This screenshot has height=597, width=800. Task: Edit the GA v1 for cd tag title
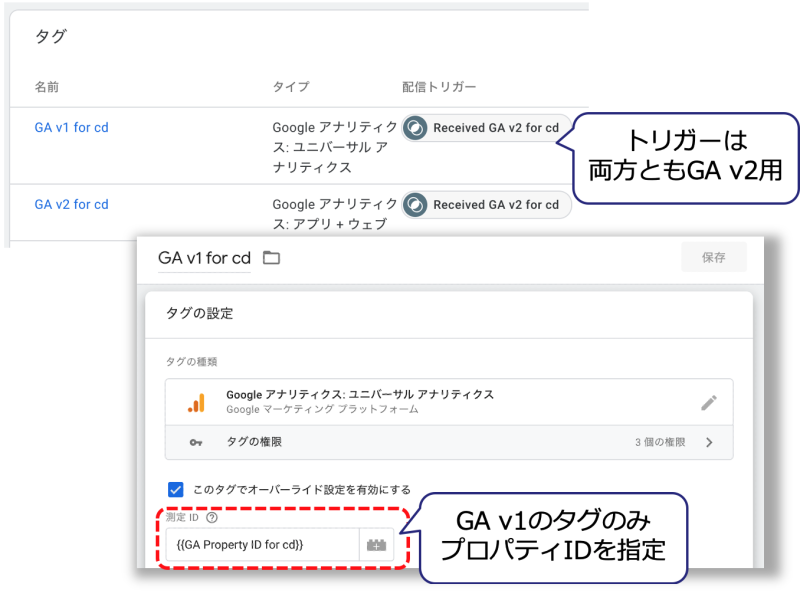(x=204, y=258)
